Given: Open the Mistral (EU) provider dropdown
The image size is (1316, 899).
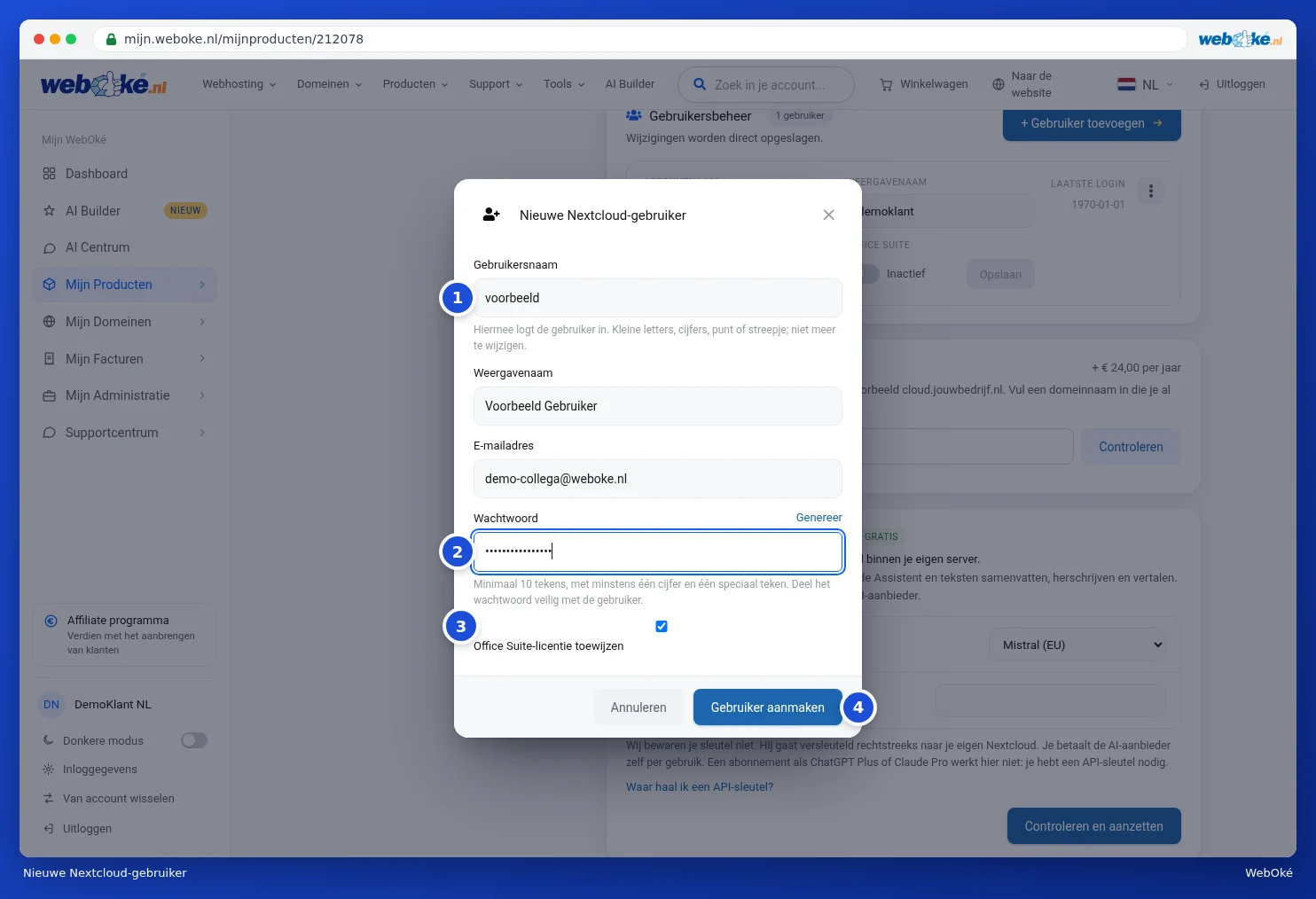Looking at the screenshot, I should [x=1078, y=645].
